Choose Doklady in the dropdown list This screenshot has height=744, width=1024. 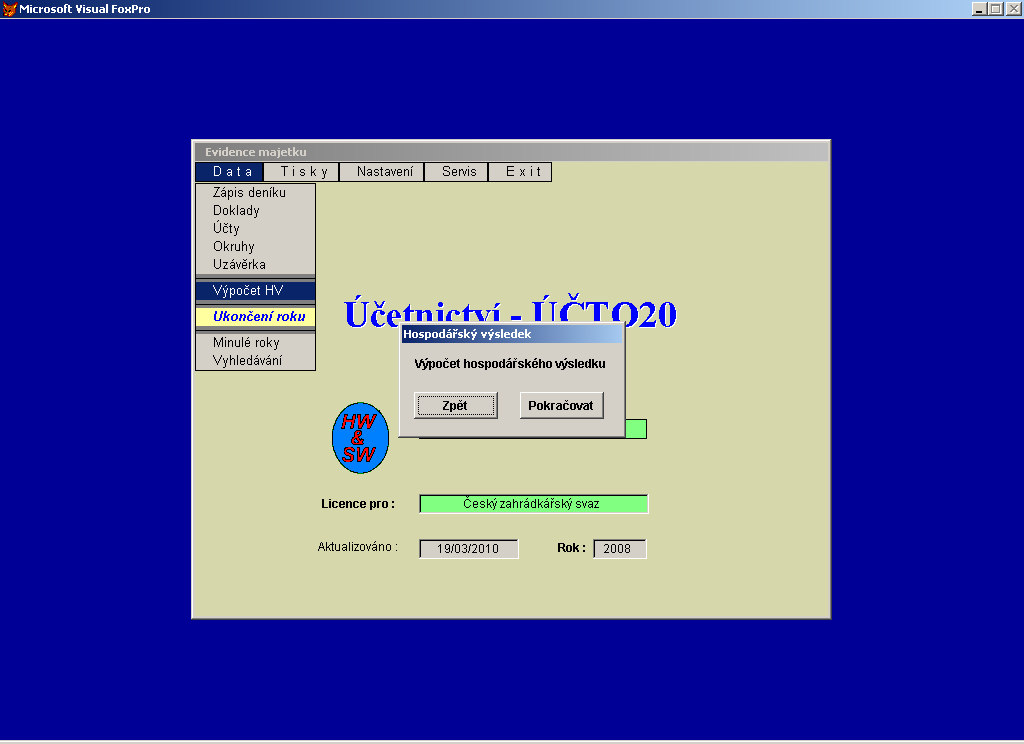[255, 210]
